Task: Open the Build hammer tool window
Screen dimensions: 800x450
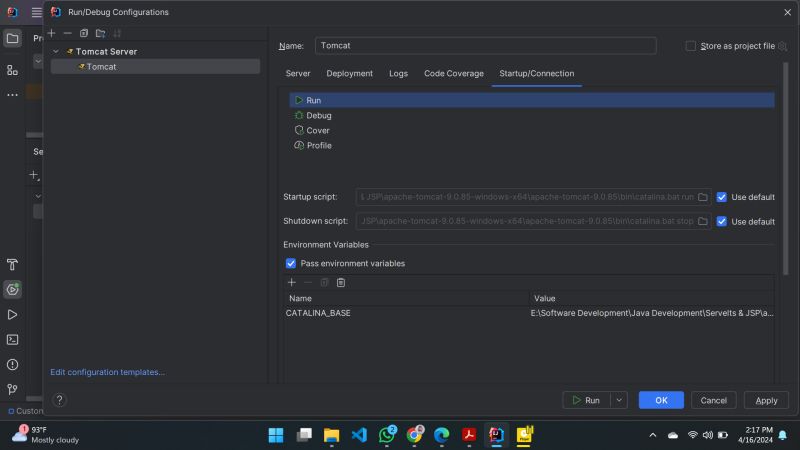Action: tap(12, 264)
